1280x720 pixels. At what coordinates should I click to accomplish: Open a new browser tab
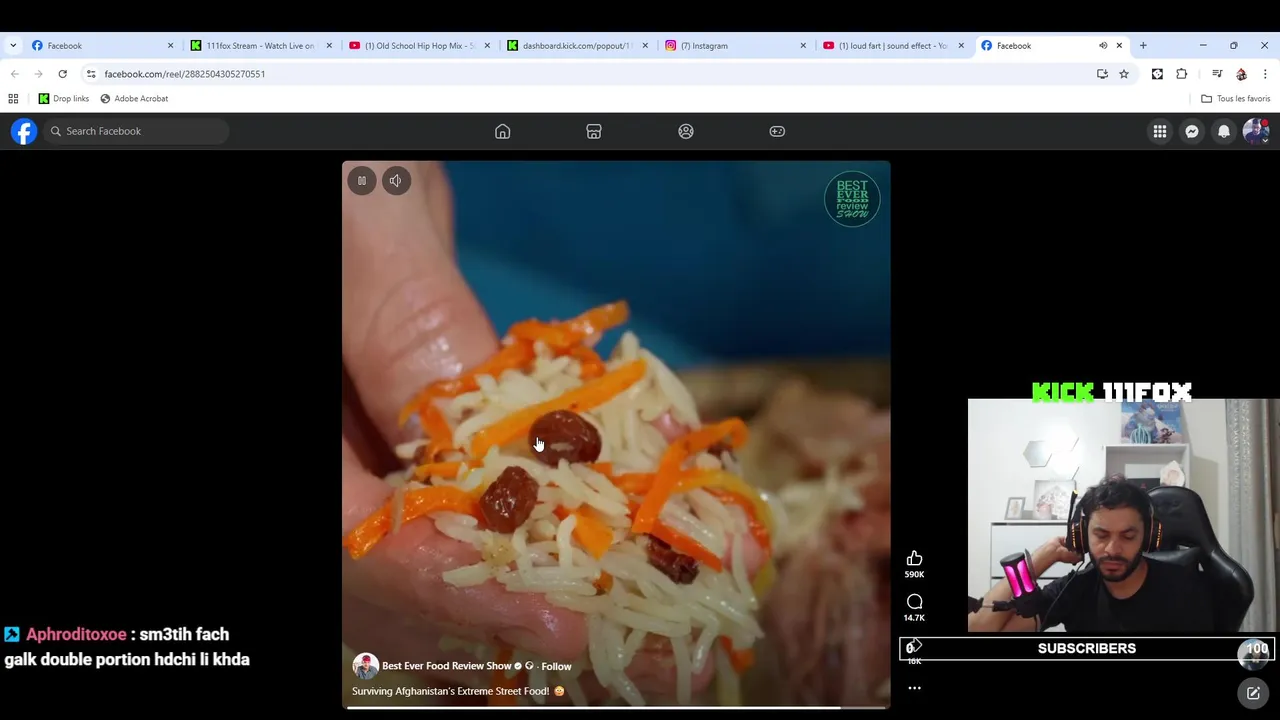pos(1143,45)
